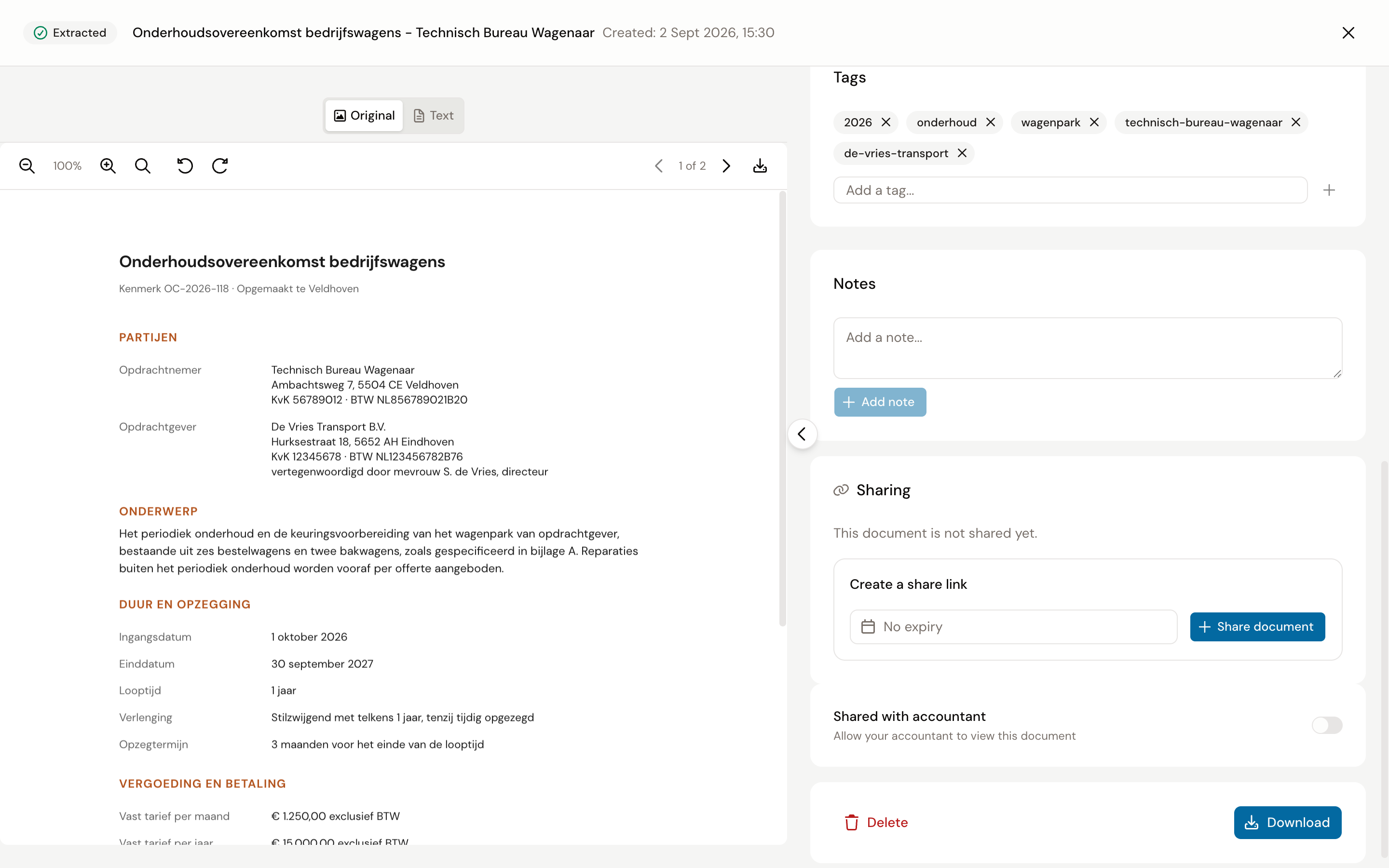Remove the onderhoud tag

pos(991,122)
